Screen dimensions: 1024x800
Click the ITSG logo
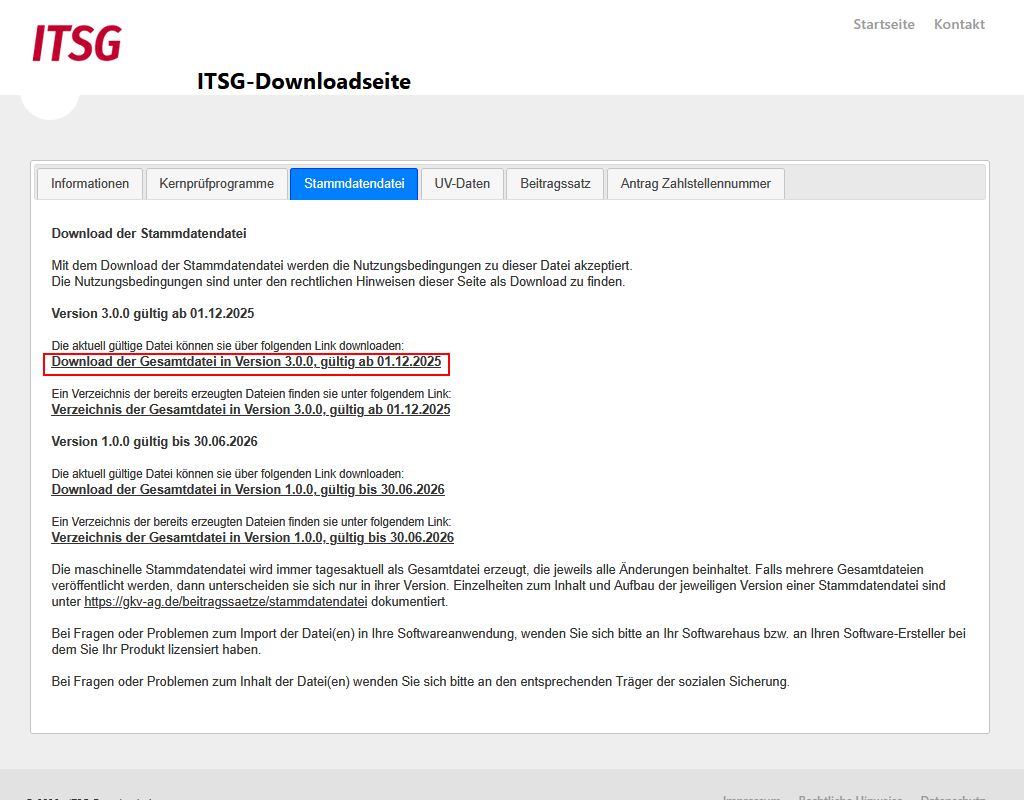[x=77, y=43]
